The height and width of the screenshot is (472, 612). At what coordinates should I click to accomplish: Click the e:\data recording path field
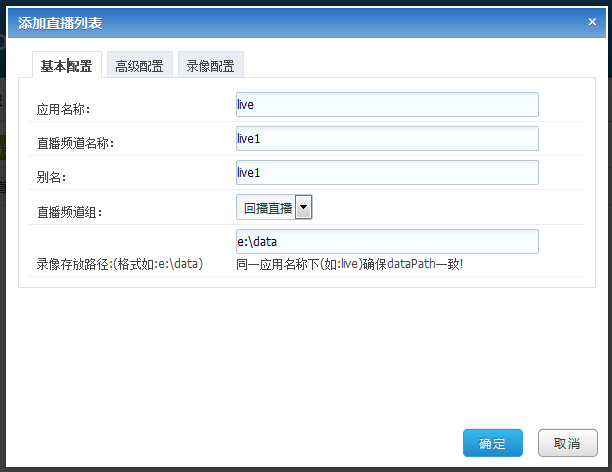tap(387, 242)
